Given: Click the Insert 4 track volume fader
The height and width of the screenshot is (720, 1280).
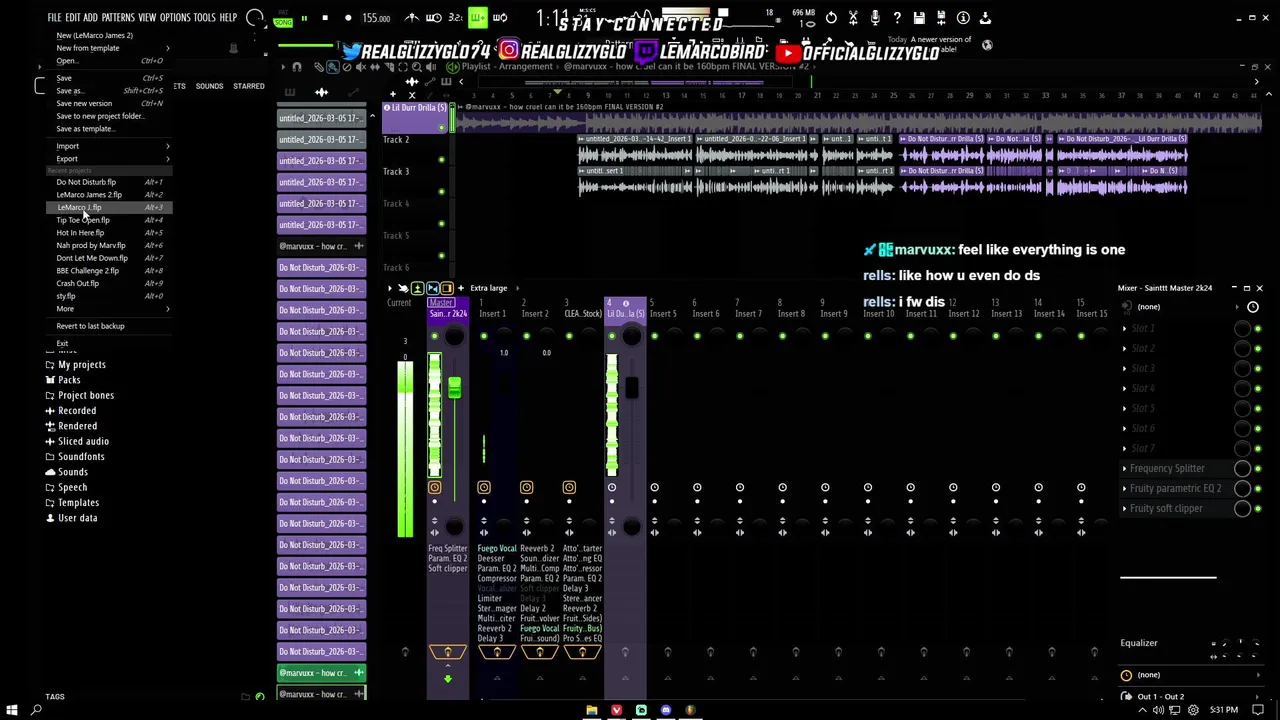Looking at the screenshot, I should (x=631, y=387).
